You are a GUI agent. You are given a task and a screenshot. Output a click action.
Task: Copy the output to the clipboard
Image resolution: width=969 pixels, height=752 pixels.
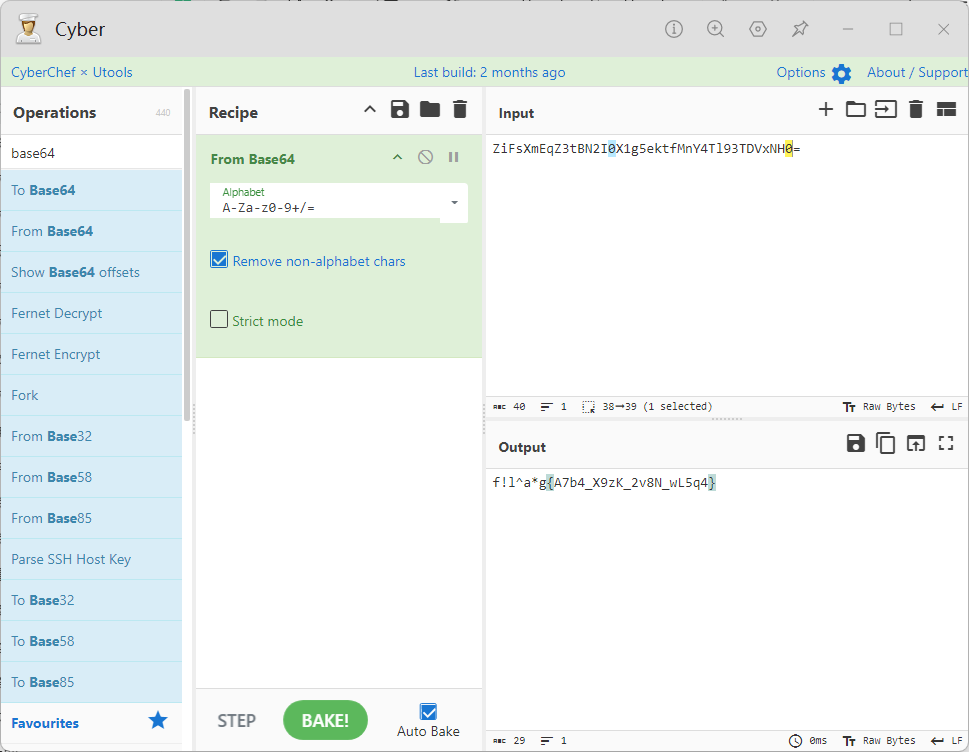click(x=886, y=443)
